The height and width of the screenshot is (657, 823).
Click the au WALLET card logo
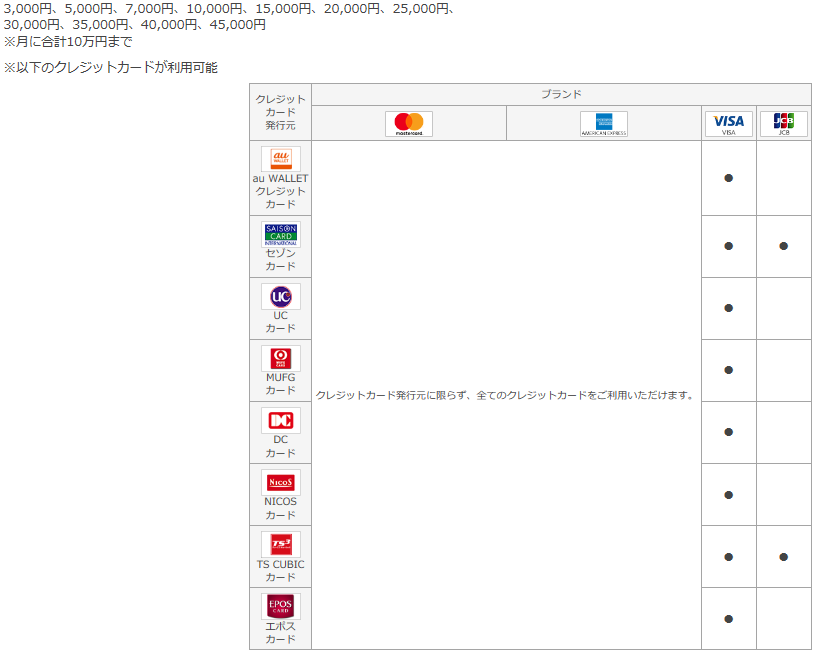(x=281, y=158)
